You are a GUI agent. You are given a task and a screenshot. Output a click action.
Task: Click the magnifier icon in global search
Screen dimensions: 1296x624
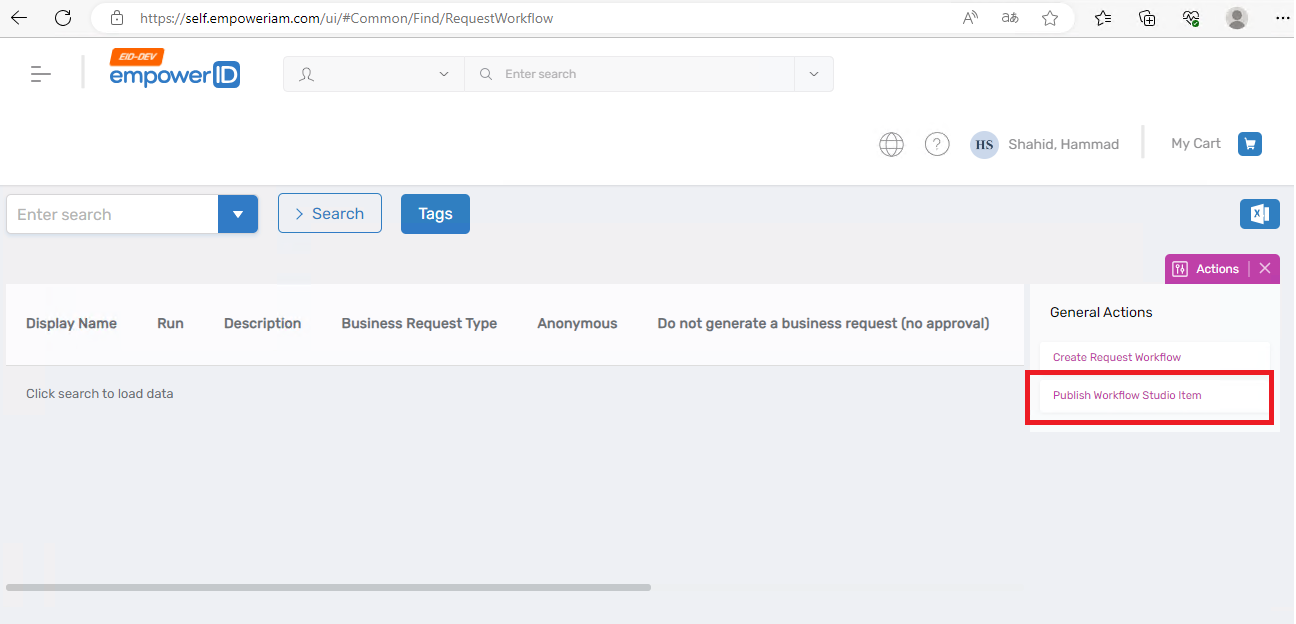tap(486, 74)
